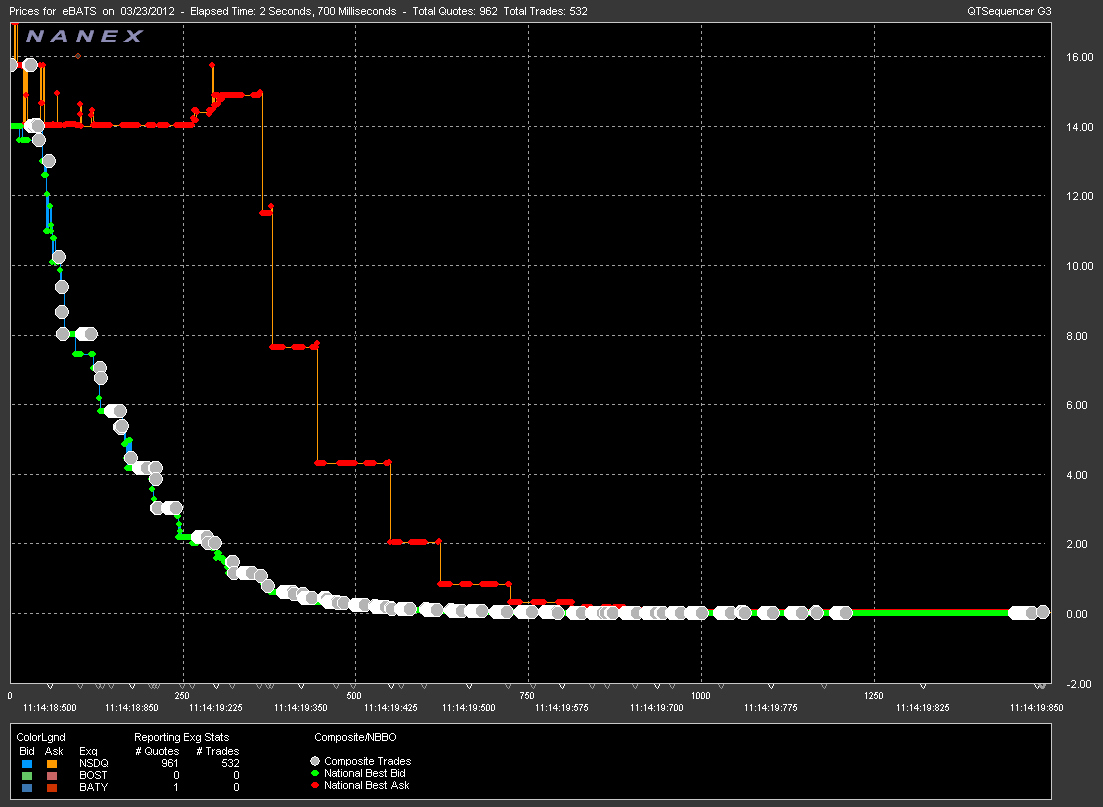
Task: Select the red National Best Ask legend marker
Action: point(314,784)
